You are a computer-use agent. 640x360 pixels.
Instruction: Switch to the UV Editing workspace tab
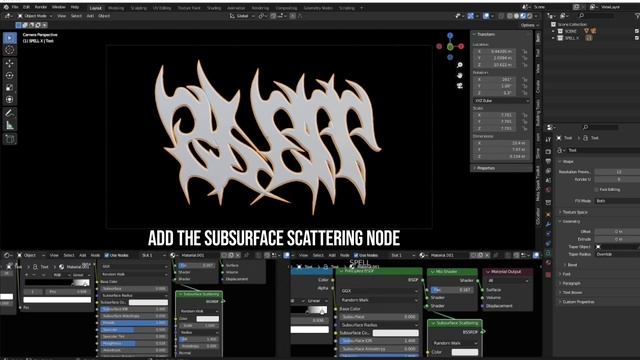pyautogui.click(x=162, y=8)
